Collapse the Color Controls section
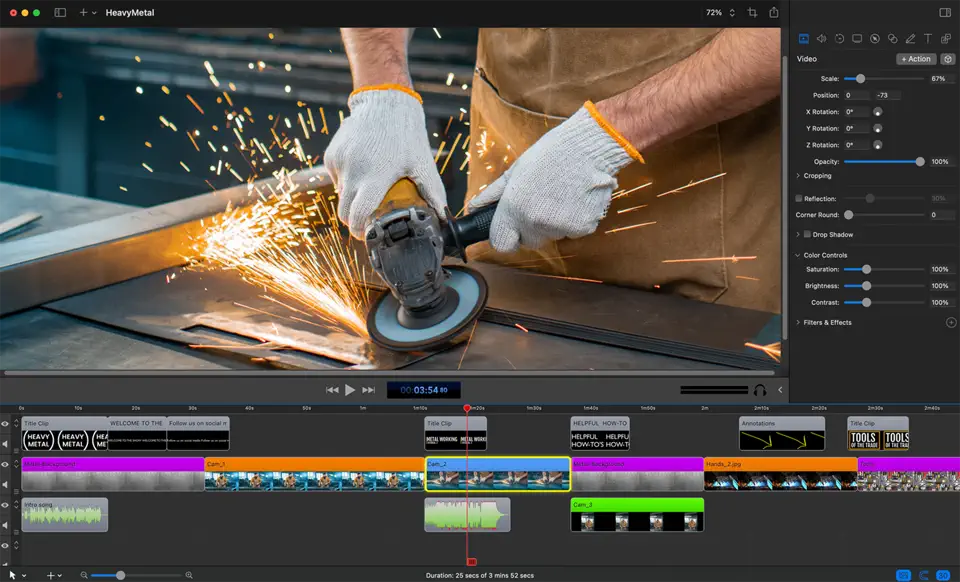 coord(798,255)
